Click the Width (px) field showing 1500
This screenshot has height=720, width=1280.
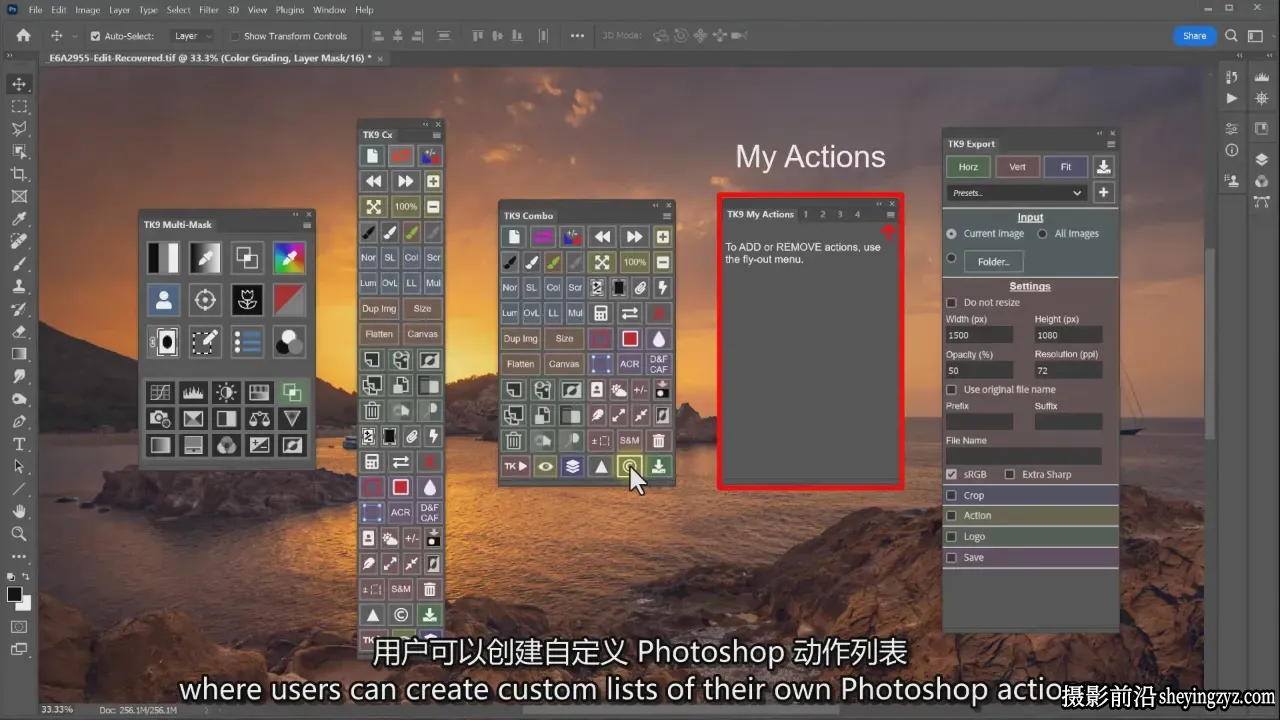980,336
